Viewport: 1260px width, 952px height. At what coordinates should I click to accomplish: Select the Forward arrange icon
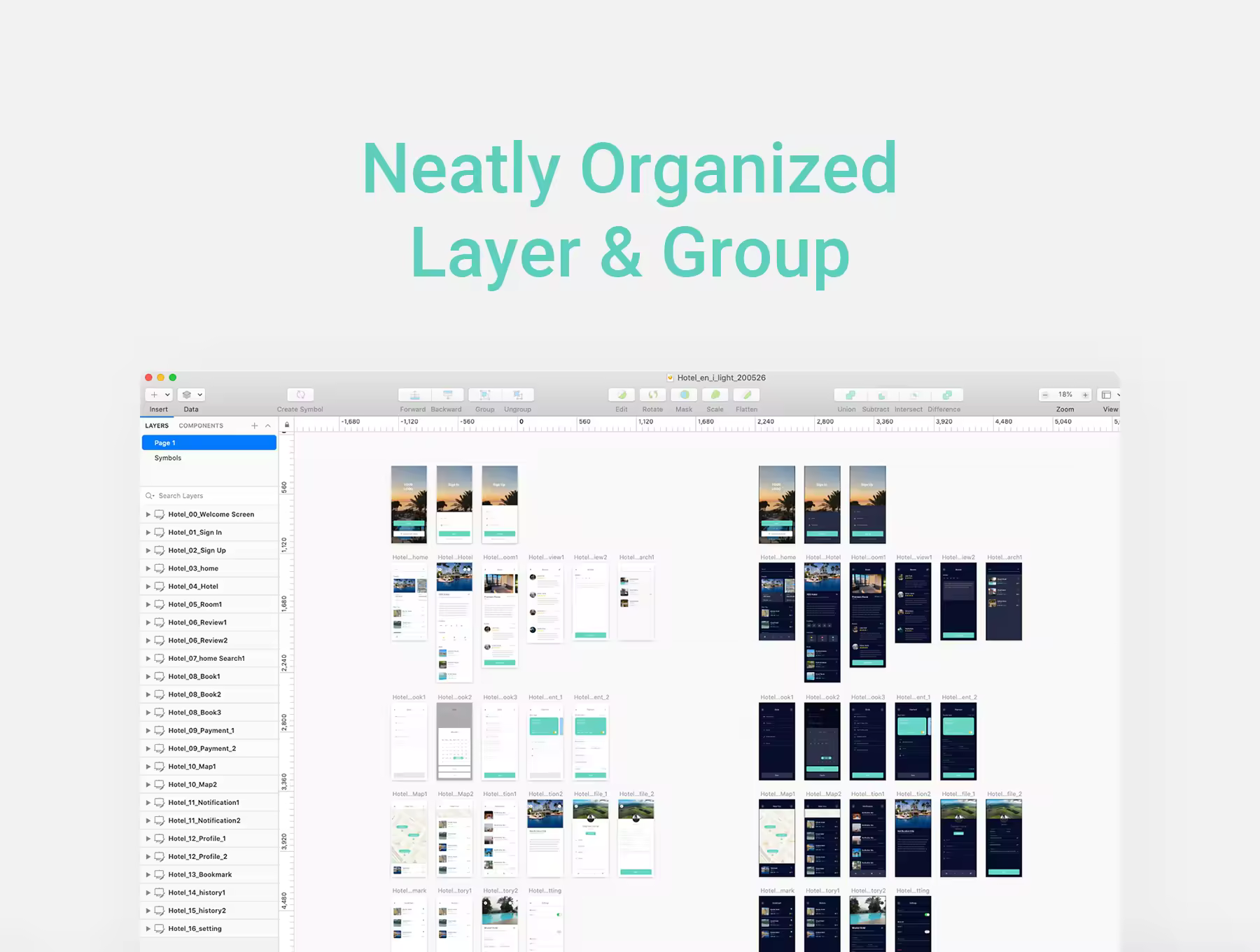click(414, 395)
